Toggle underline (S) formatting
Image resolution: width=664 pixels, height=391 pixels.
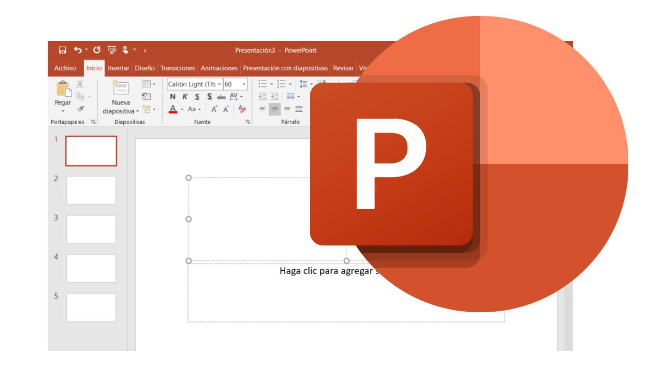197,97
